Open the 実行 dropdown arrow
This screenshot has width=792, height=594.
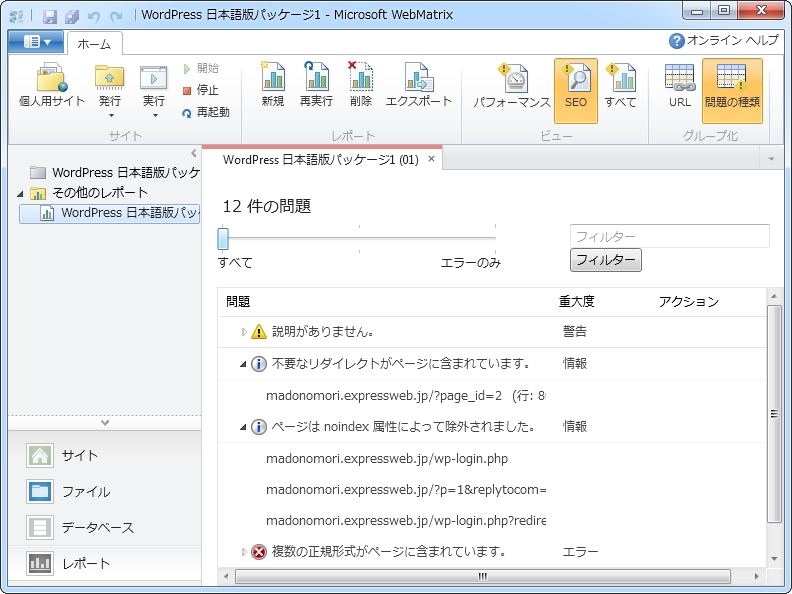(x=155, y=116)
